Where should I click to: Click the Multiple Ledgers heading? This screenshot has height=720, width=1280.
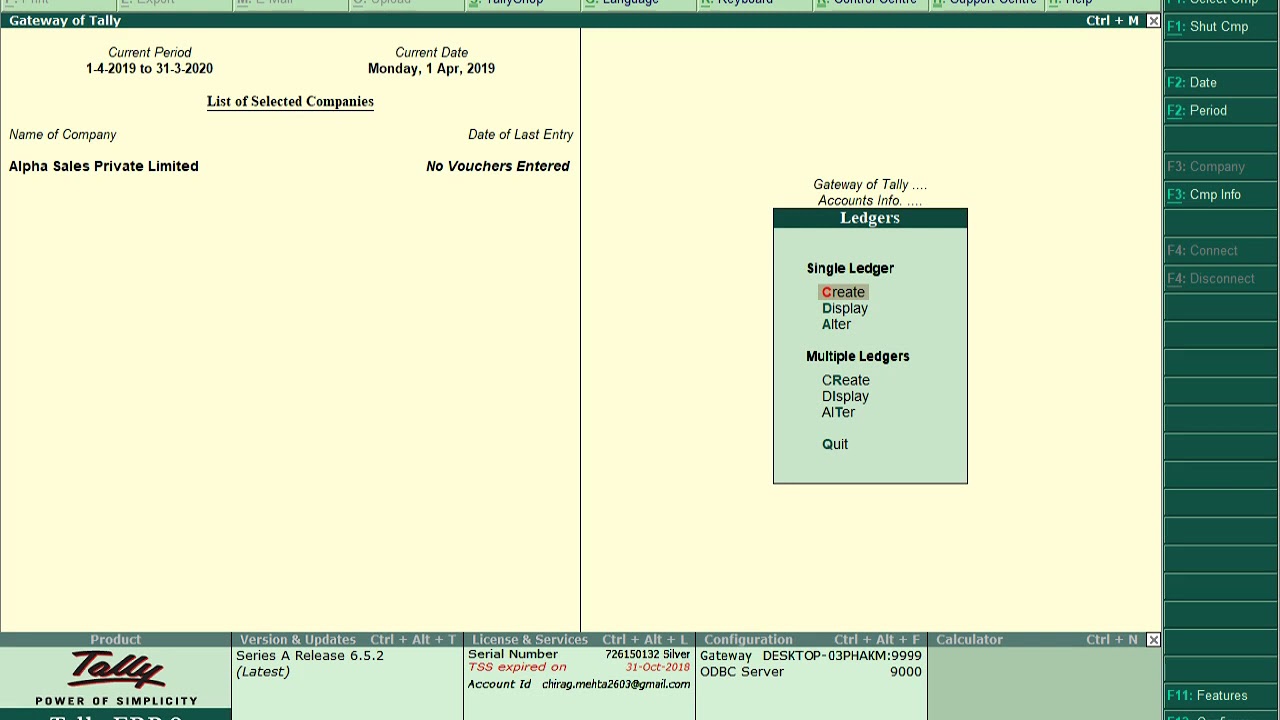[x=858, y=356]
